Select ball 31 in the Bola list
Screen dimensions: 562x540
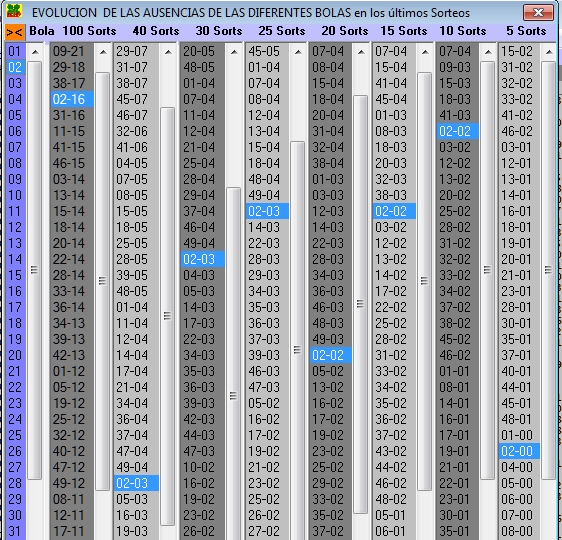click(15, 531)
